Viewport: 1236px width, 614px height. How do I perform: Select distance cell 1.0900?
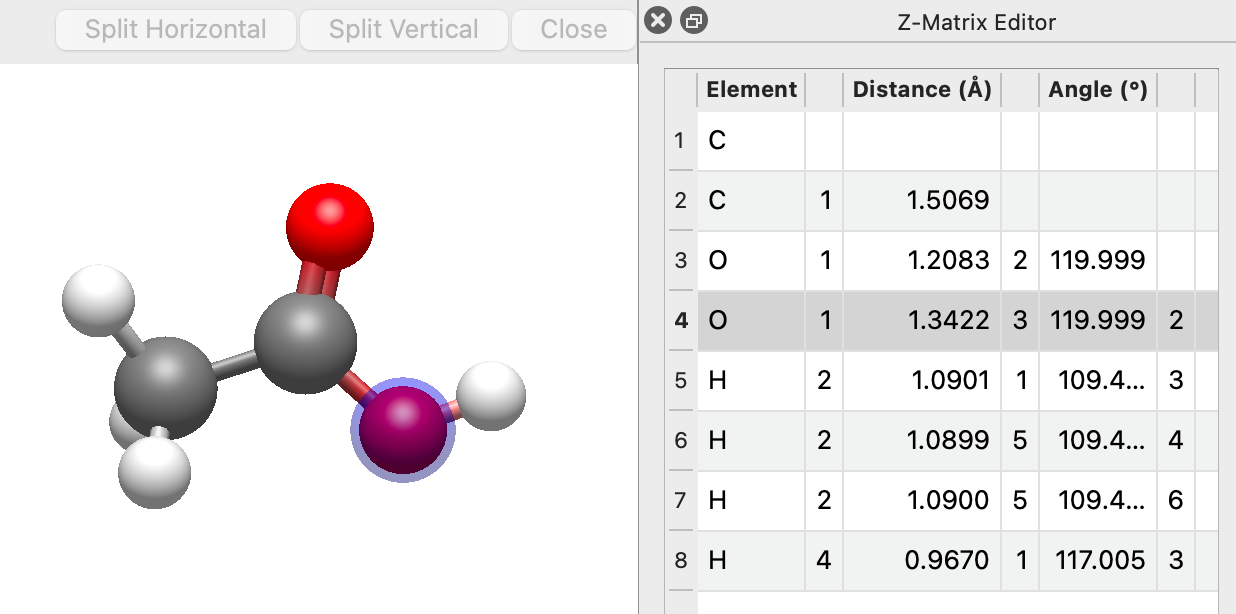point(922,500)
